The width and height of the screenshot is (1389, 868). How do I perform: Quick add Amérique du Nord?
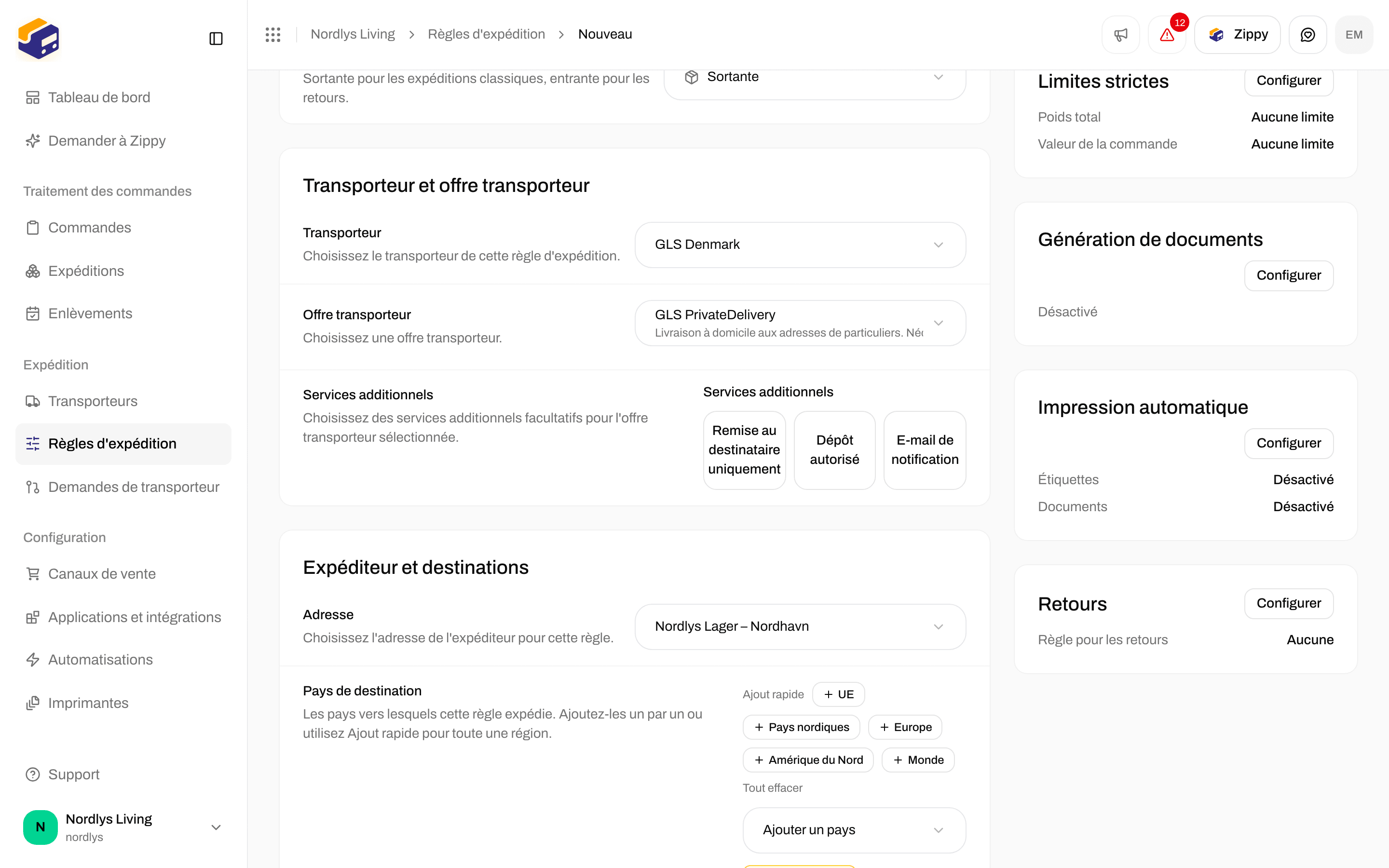click(x=808, y=760)
